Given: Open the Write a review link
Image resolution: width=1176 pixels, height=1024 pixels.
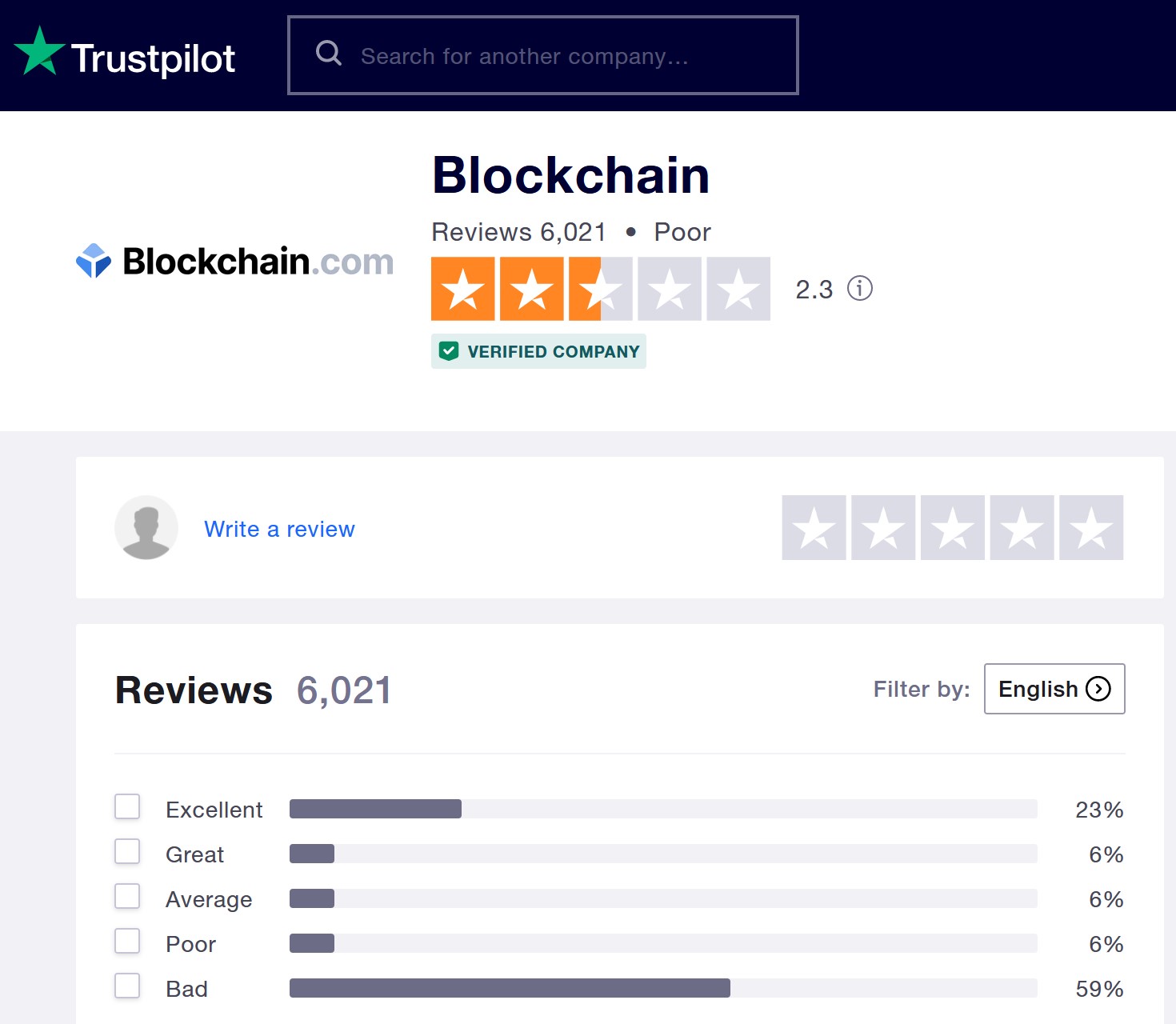Looking at the screenshot, I should coord(279,529).
